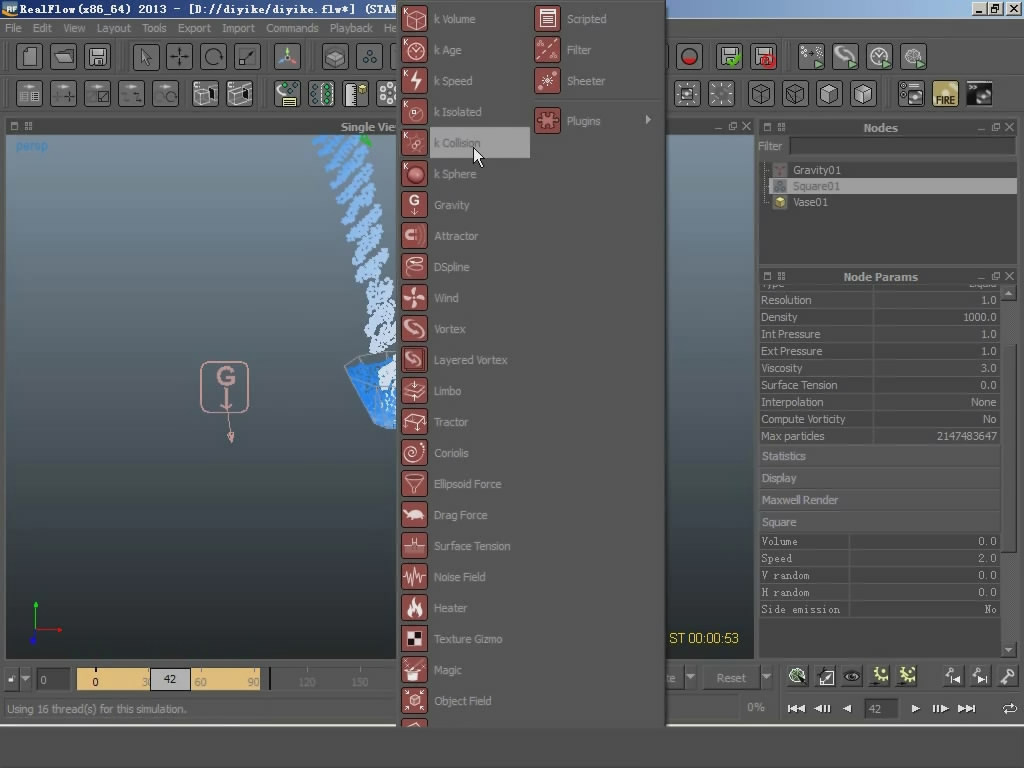The image size is (1024, 768).
Task: Add Ellipsoid Force via its funnel icon
Action: (414, 484)
